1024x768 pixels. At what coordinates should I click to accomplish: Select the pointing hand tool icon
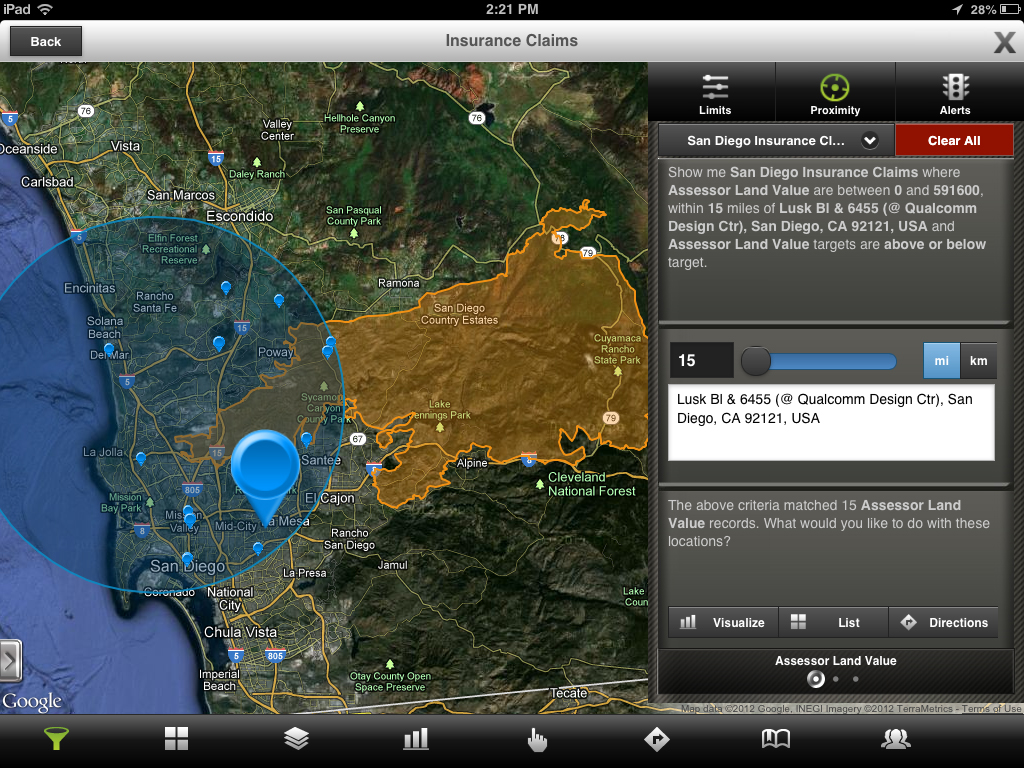coord(537,739)
